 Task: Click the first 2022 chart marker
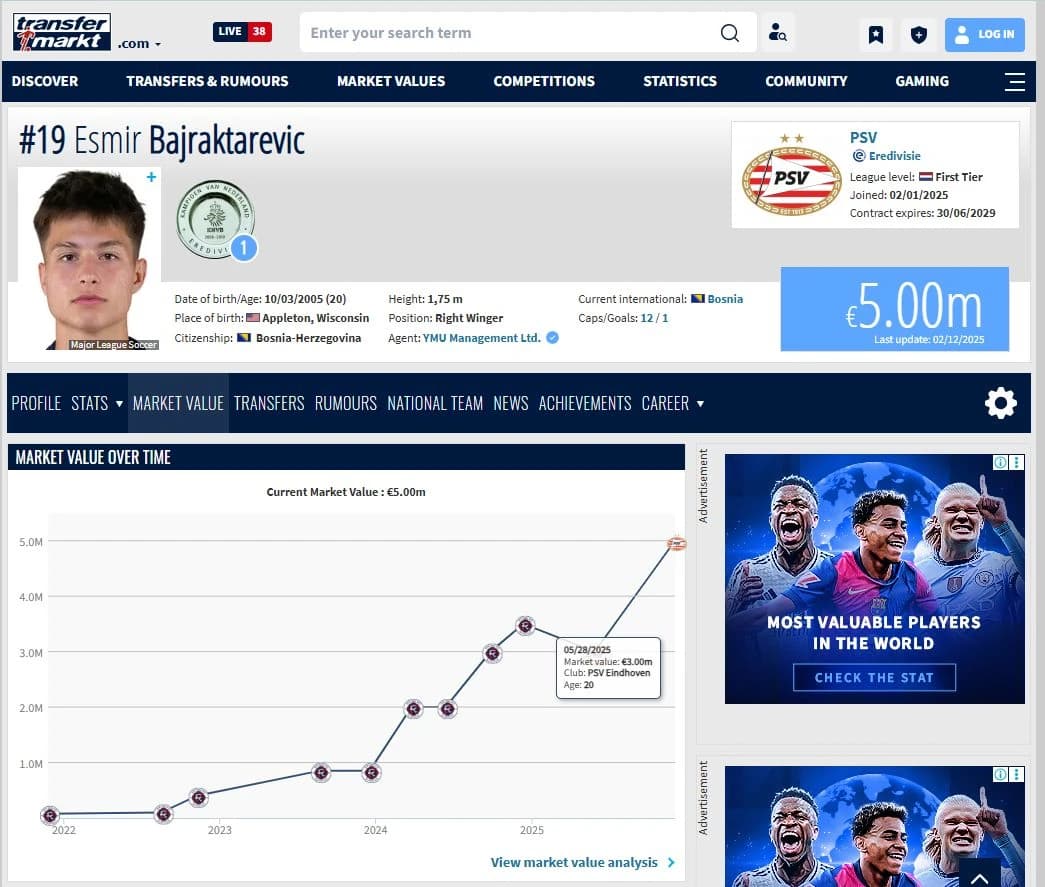pyautogui.click(x=50, y=814)
